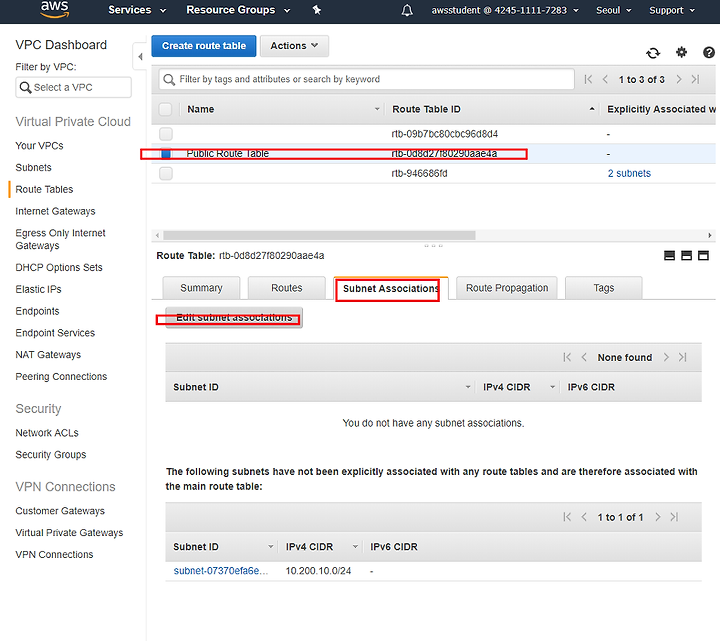The image size is (720, 641).
Task: Go to last page in None found pager
Action: [683, 357]
